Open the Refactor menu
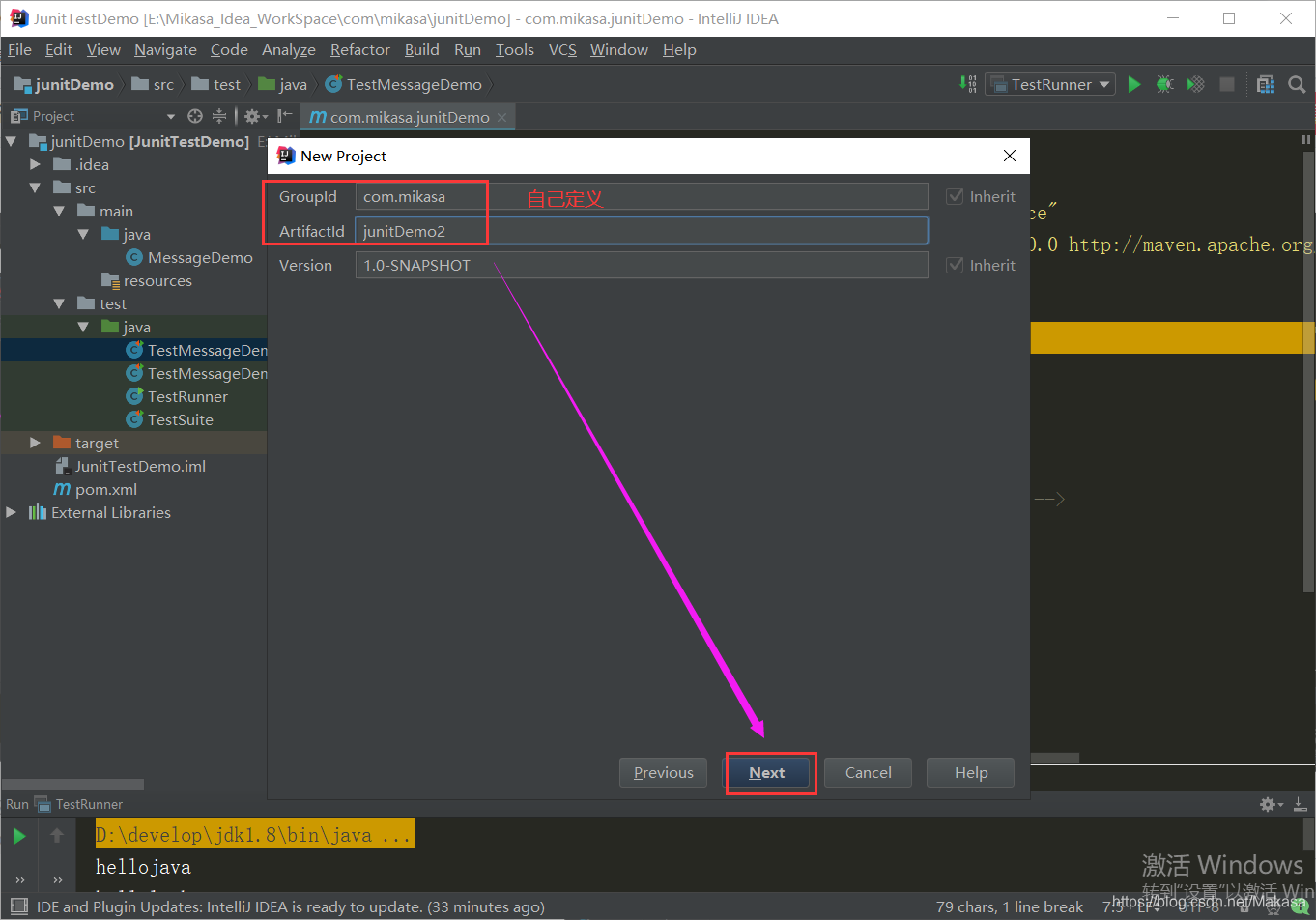This screenshot has width=1316, height=920. (360, 50)
